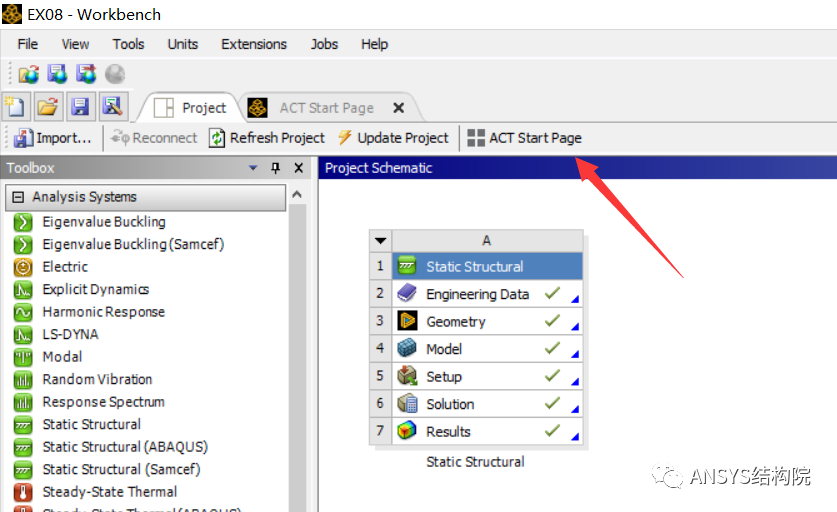This screenshot has height=512, width=837.
Task: Close the ACT Start Page tab
Action: click(x=398, y=108)
